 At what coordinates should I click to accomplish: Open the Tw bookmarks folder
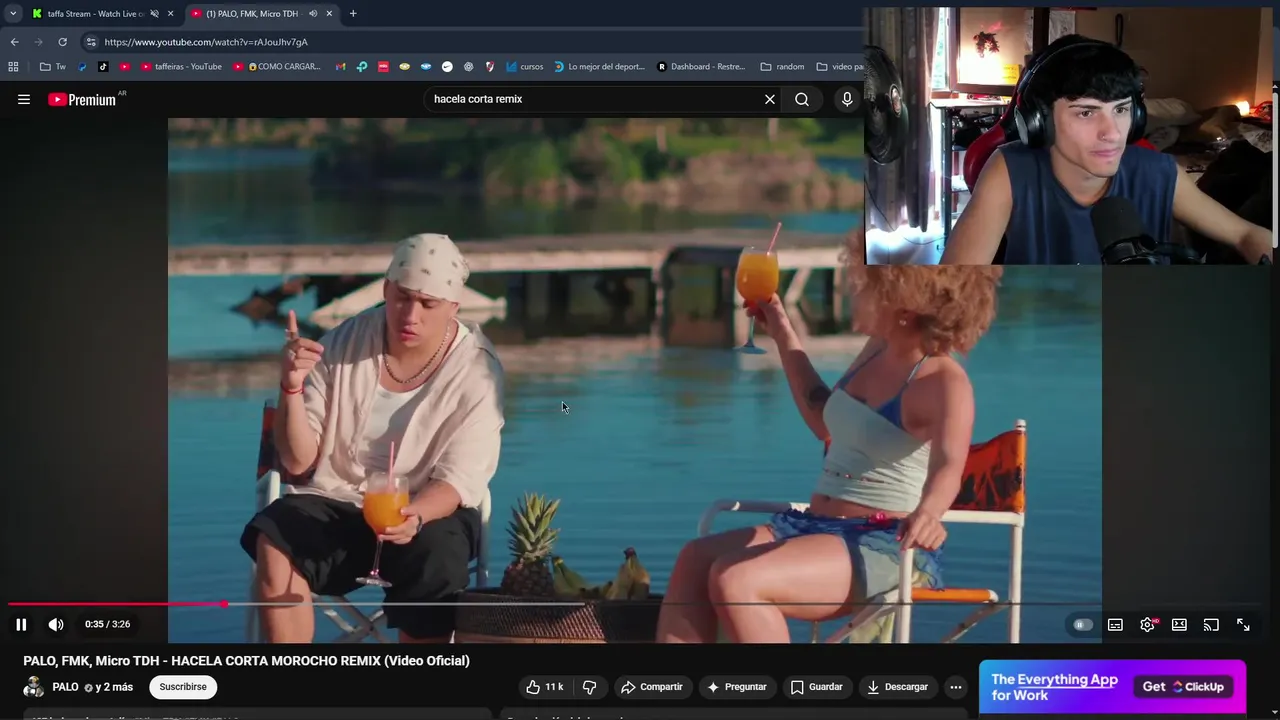pyautogui.click(x=53, y=67)
